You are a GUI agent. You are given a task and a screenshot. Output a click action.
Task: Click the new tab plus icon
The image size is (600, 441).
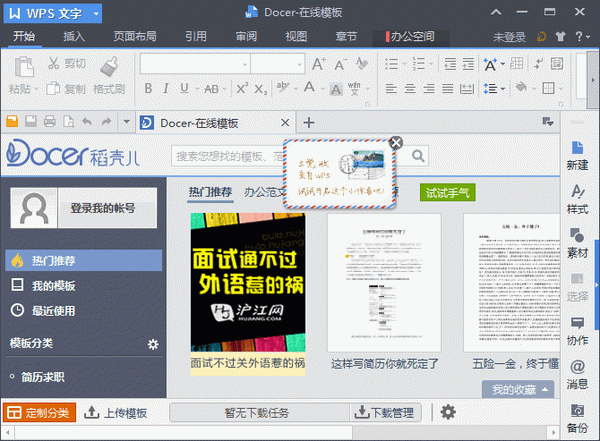[309, 123]
